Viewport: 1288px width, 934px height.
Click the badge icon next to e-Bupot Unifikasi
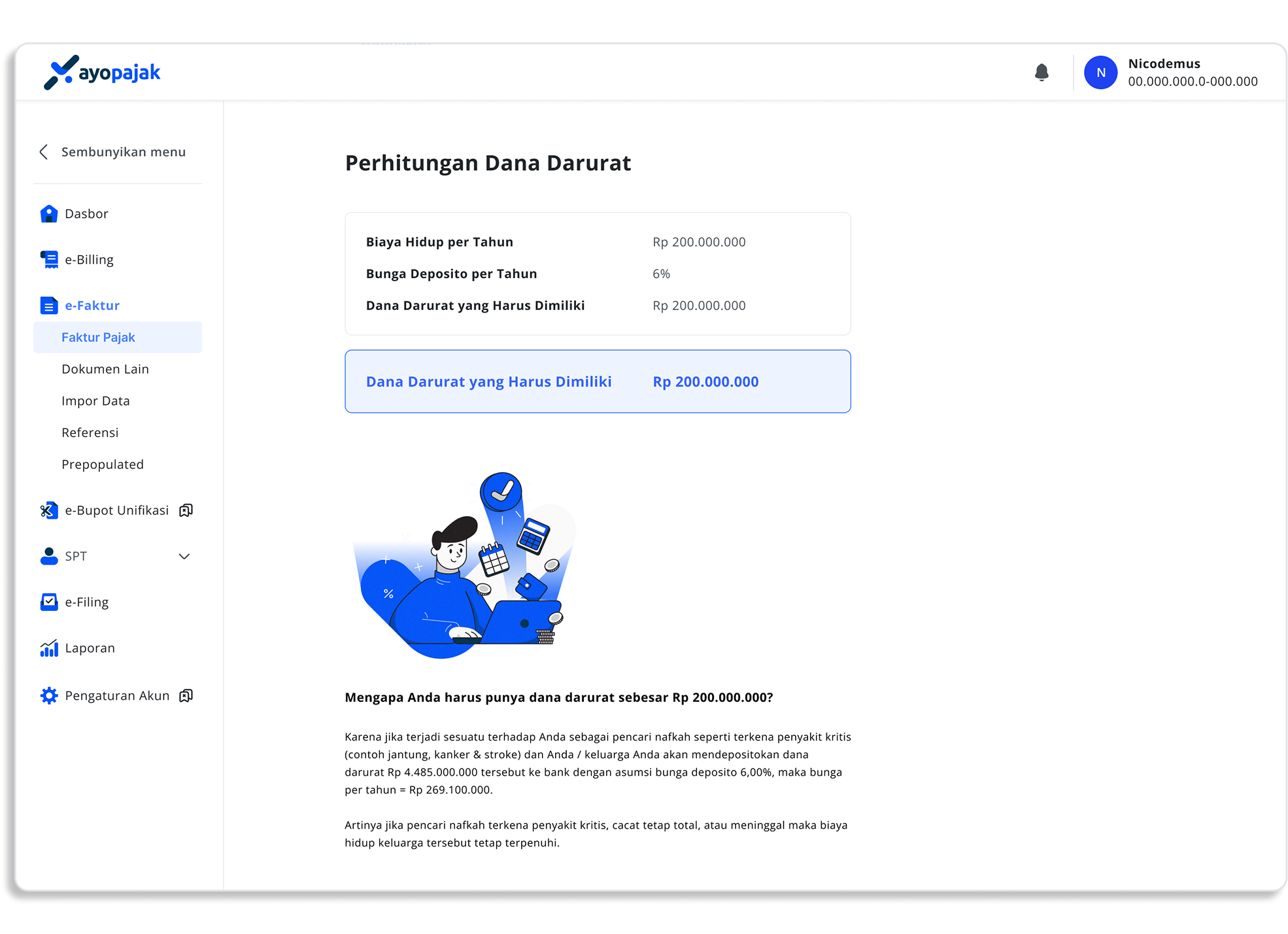(x=186, y=510)
